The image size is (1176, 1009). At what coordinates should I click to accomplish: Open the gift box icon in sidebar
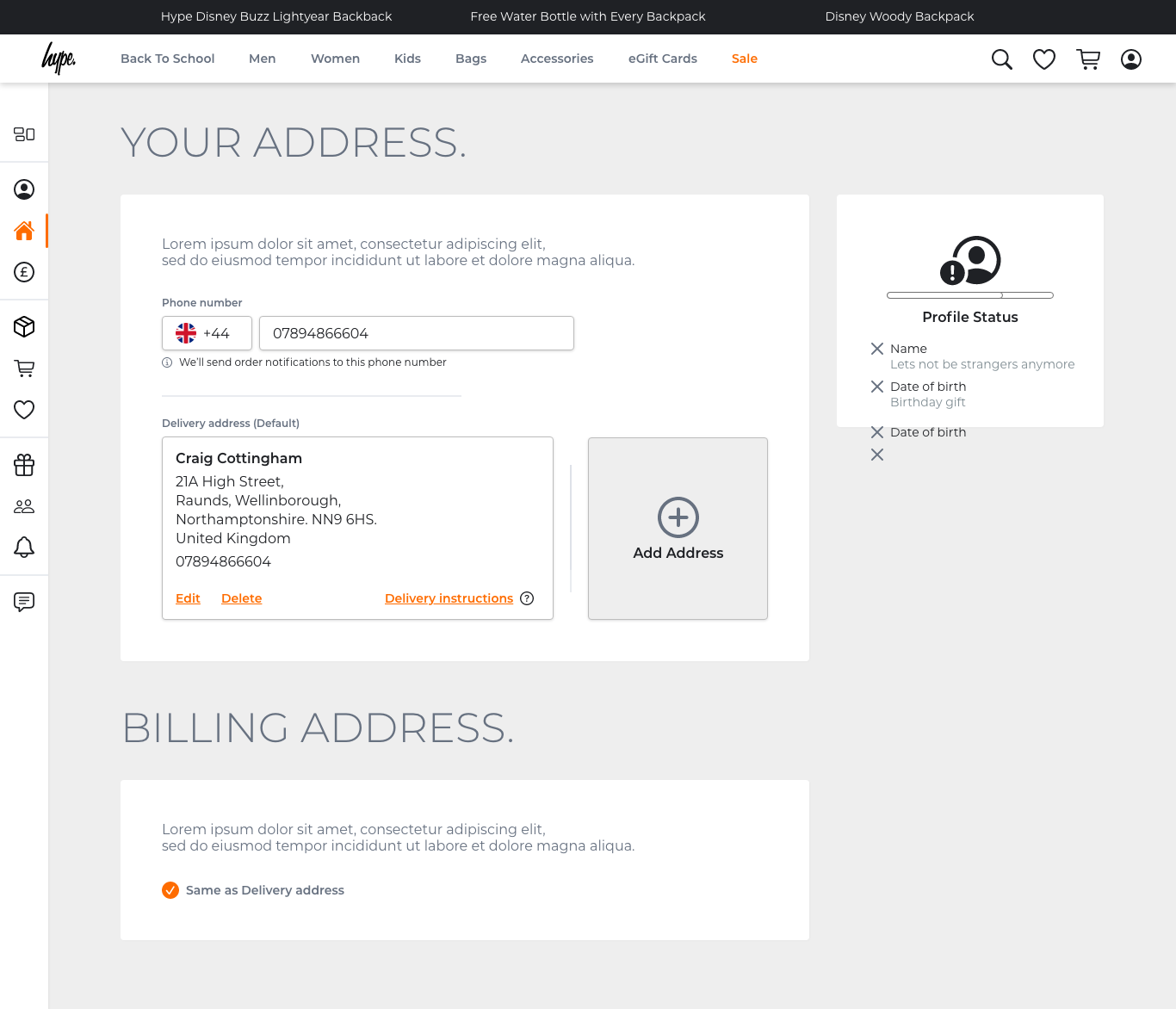point(24,465)
